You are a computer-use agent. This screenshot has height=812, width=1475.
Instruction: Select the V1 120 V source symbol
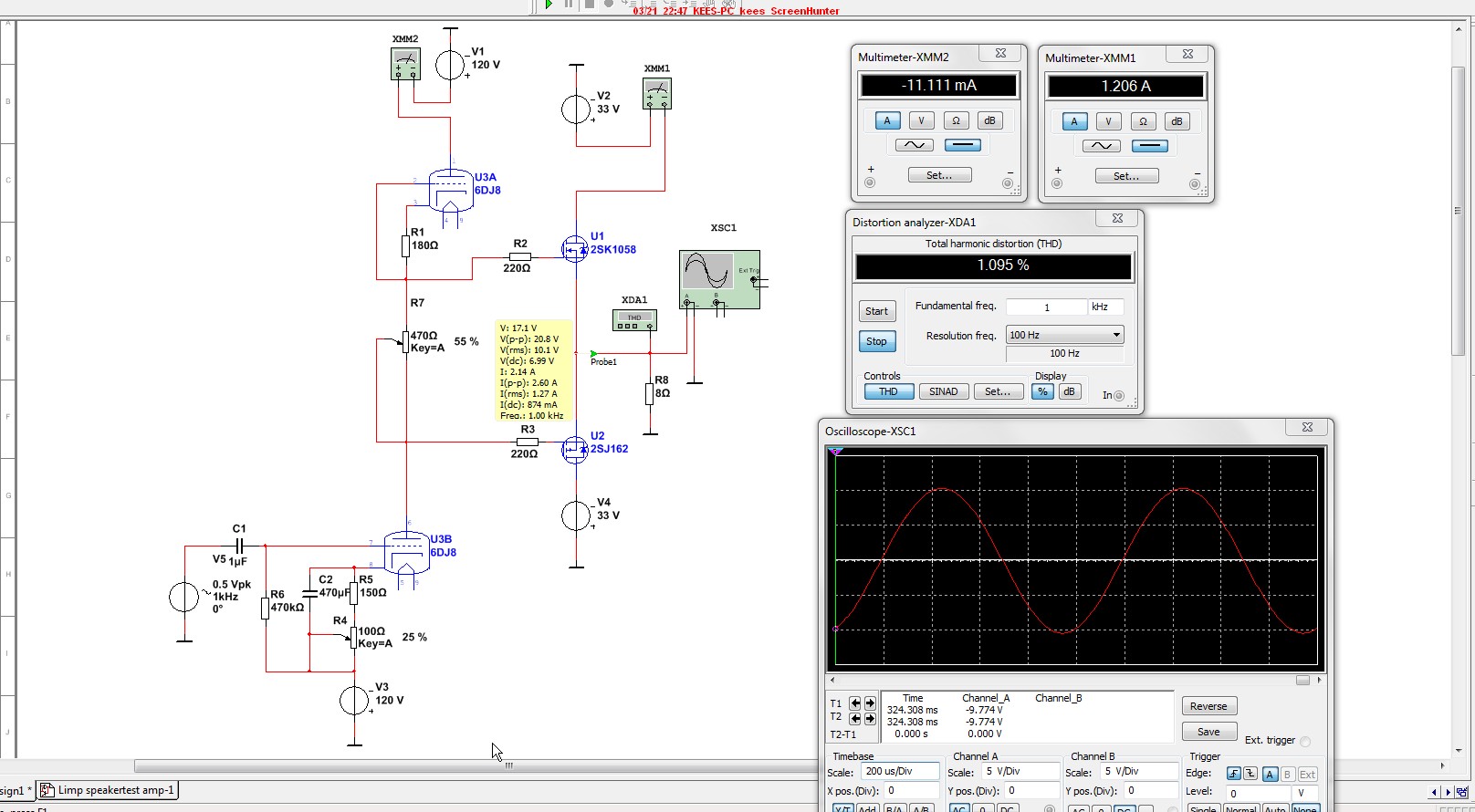coord(450,65)
